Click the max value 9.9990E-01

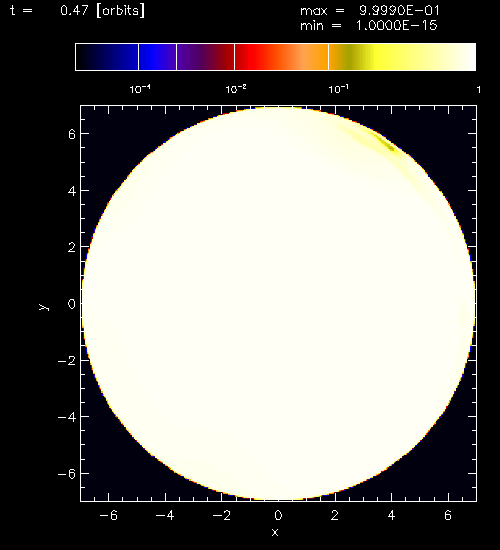coord(399,11)
